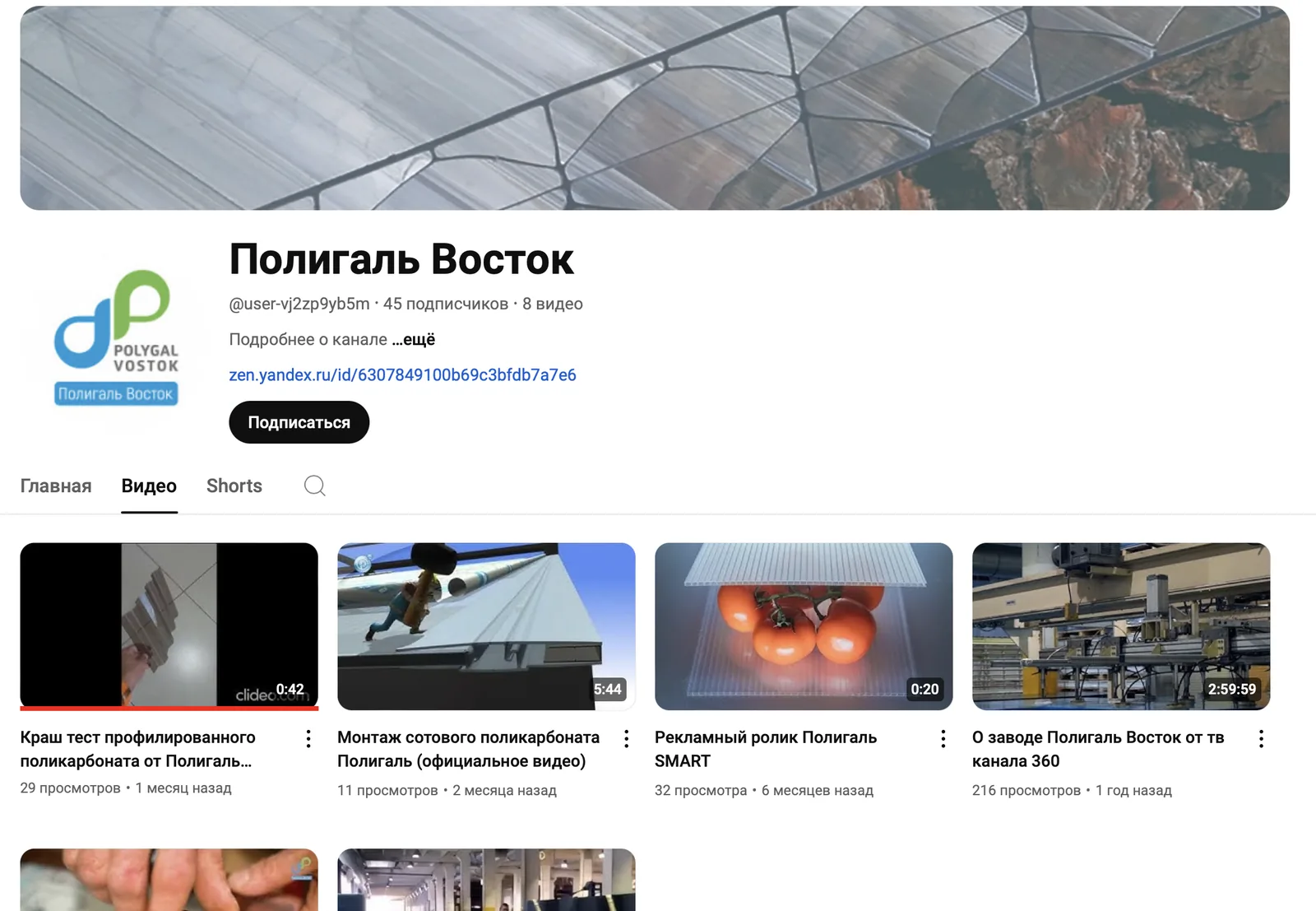Viewport: 1316px width, 911px height.
Task: Open options menu for О заводе Полигаль video
Action: click(x=1261, y=739)
